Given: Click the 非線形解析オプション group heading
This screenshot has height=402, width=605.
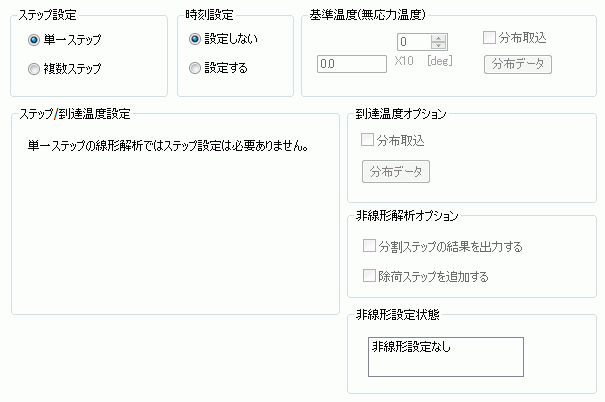Looking at the screenshot, I should pos(407,216).
